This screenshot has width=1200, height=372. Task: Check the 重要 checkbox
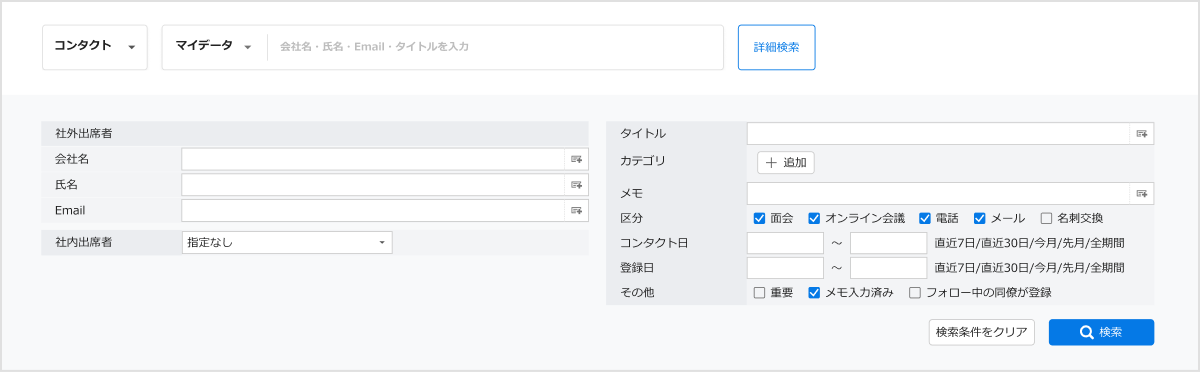759,293
